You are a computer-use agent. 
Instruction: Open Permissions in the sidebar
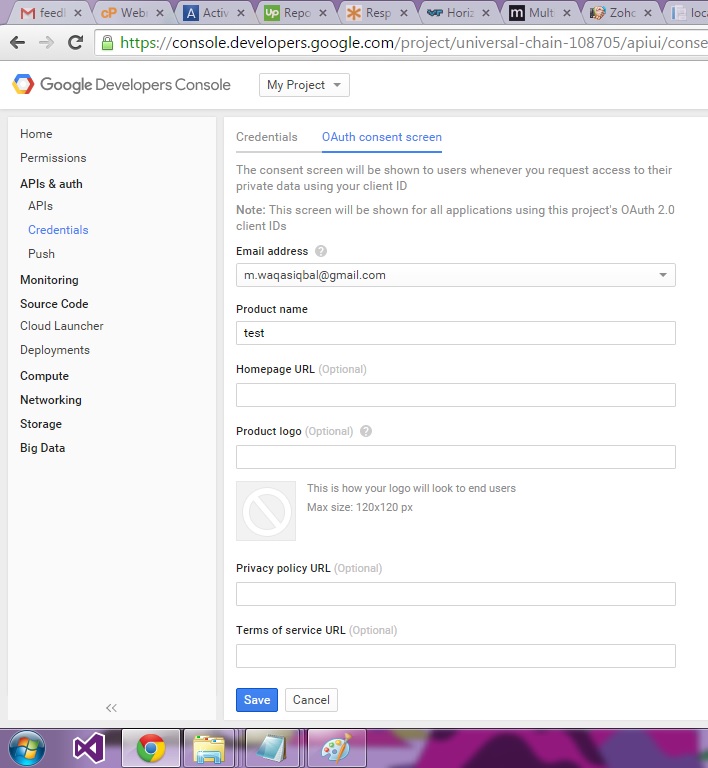point(53,158)
